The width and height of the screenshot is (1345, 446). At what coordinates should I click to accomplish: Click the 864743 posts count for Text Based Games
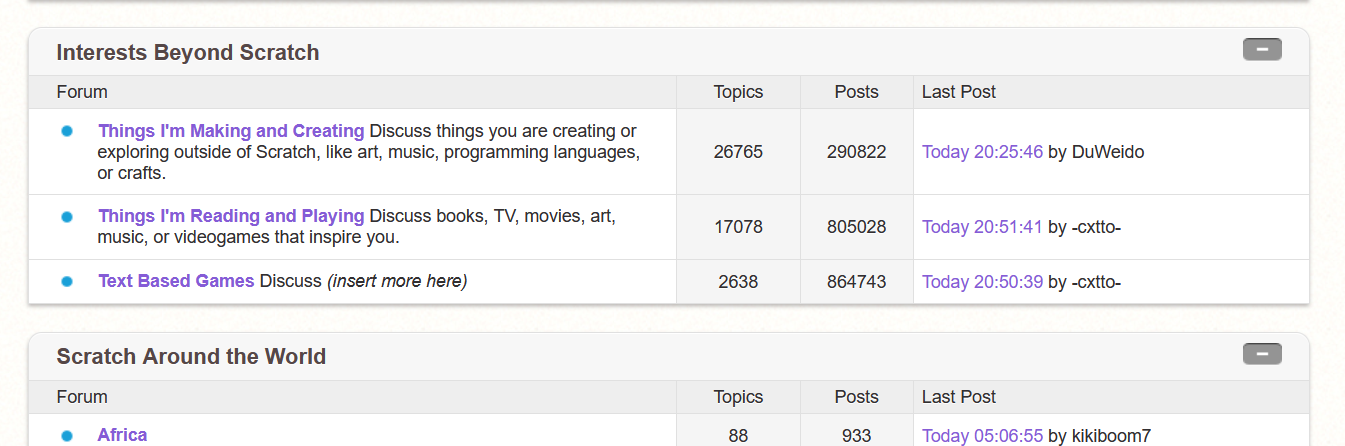click(x=856, y=282)
